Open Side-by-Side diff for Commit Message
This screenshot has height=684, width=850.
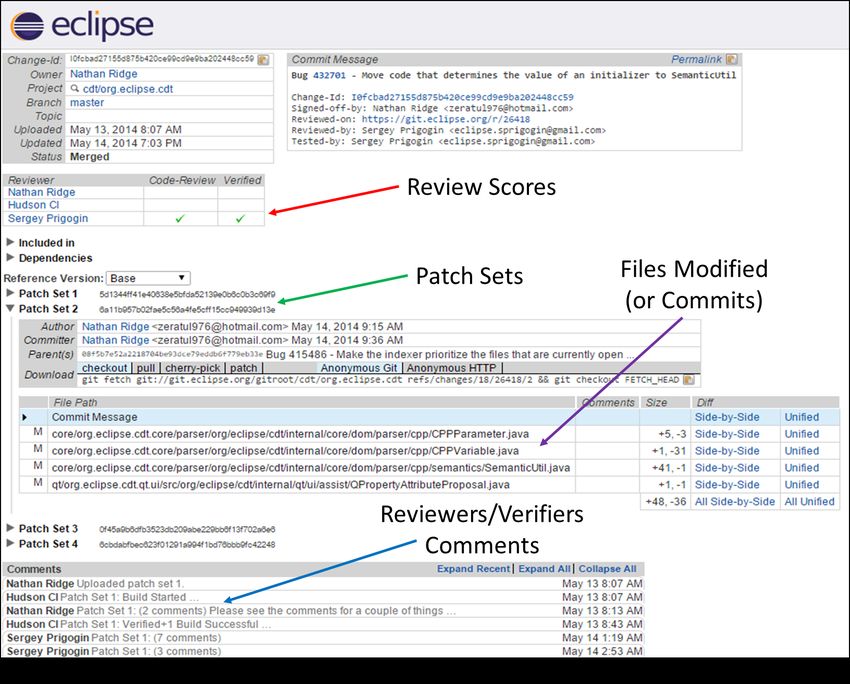click(x=727, y=417)
